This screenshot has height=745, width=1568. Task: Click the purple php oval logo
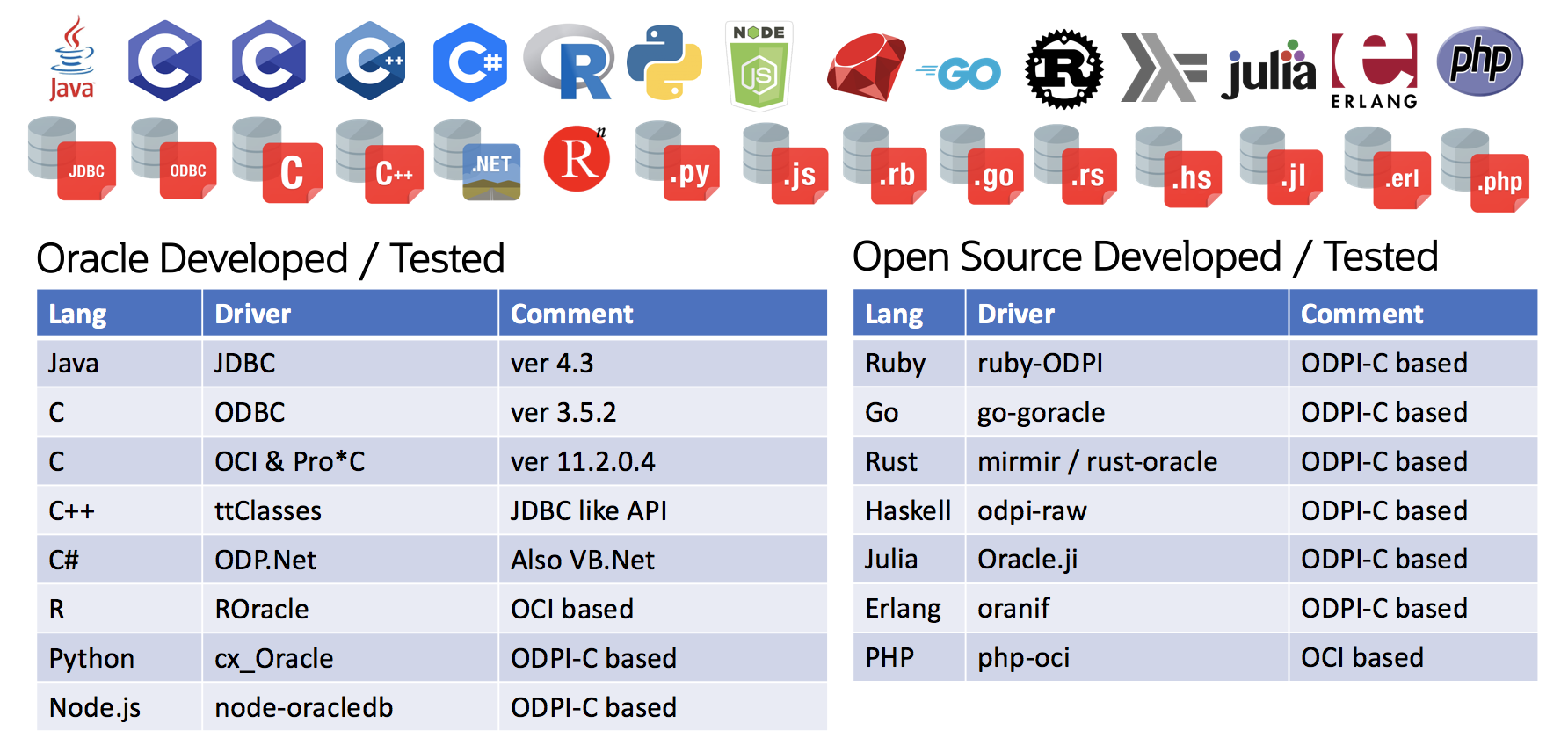(1480, 61)
